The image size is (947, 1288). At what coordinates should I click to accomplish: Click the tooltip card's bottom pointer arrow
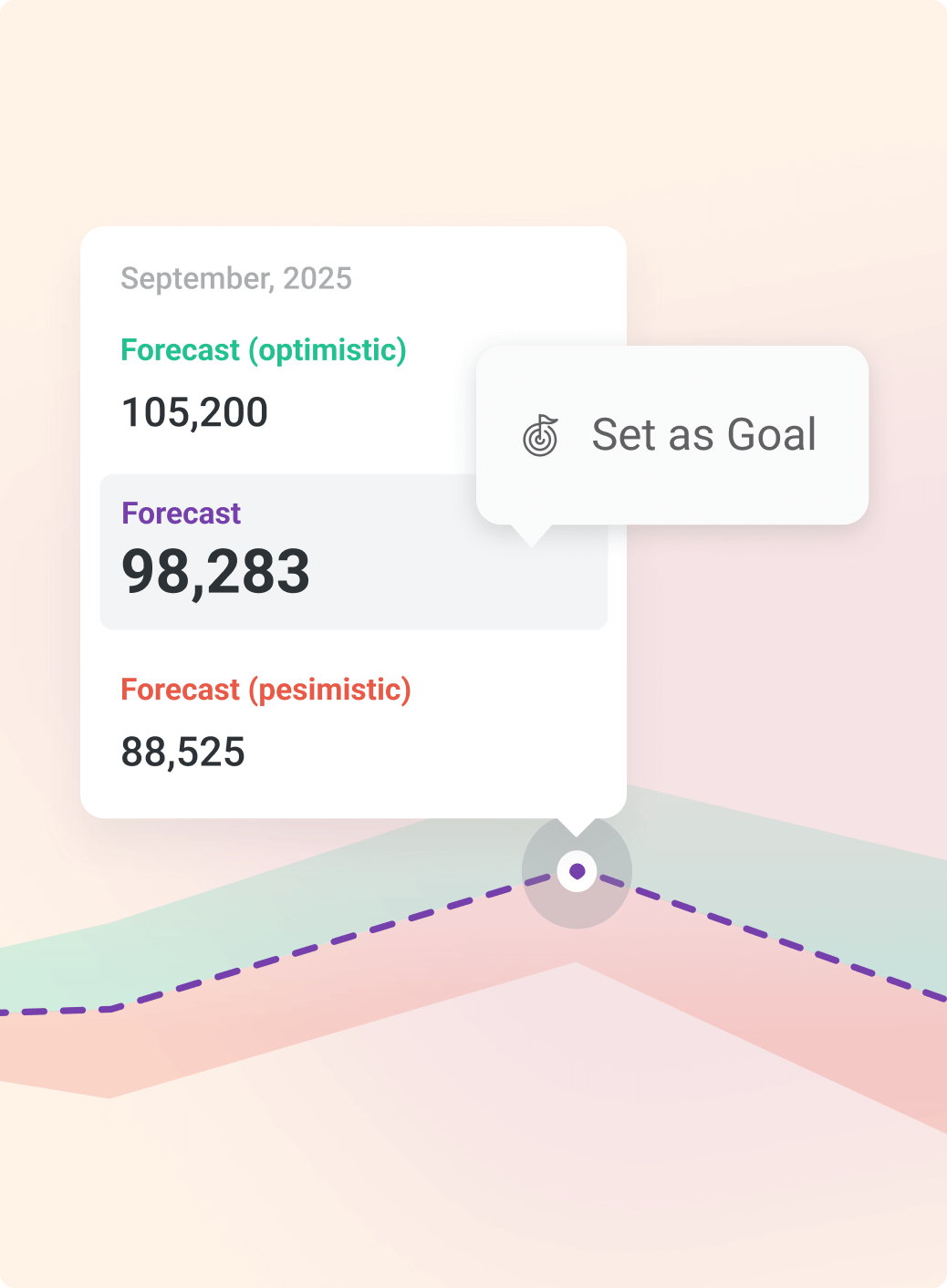577,826
